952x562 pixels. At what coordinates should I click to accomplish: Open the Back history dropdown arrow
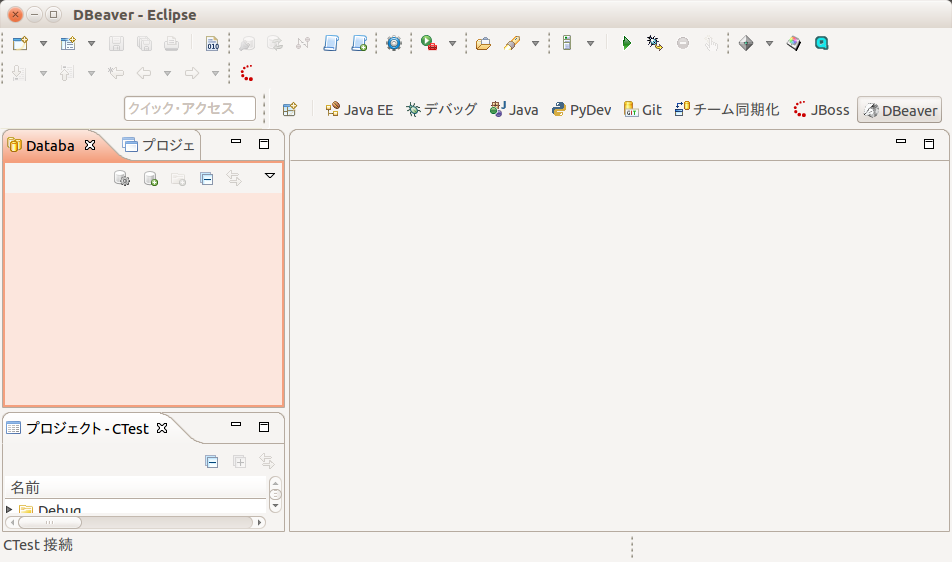pos(167,73)
